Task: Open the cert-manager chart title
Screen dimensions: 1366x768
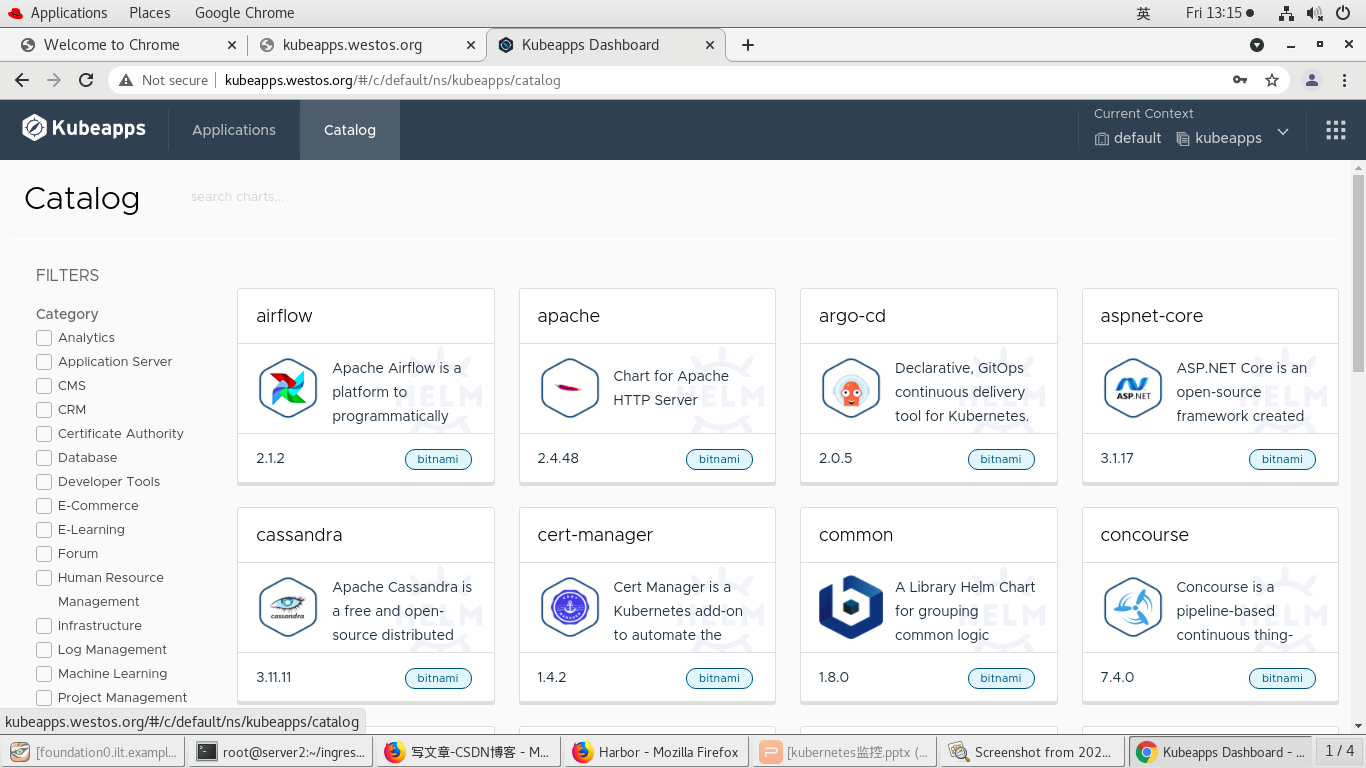Action: [x=595, y=535]
